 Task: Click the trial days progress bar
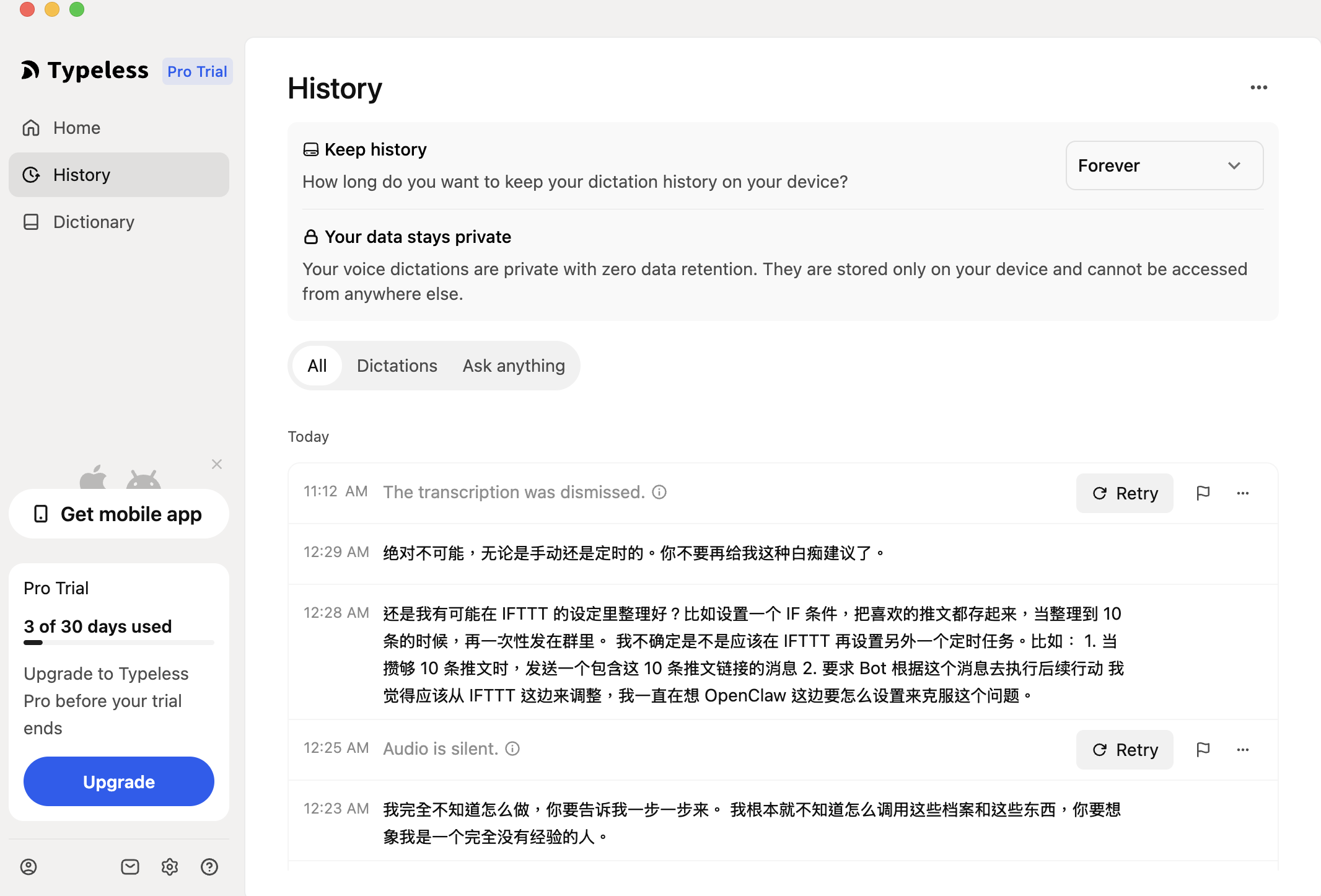(119, 643)
